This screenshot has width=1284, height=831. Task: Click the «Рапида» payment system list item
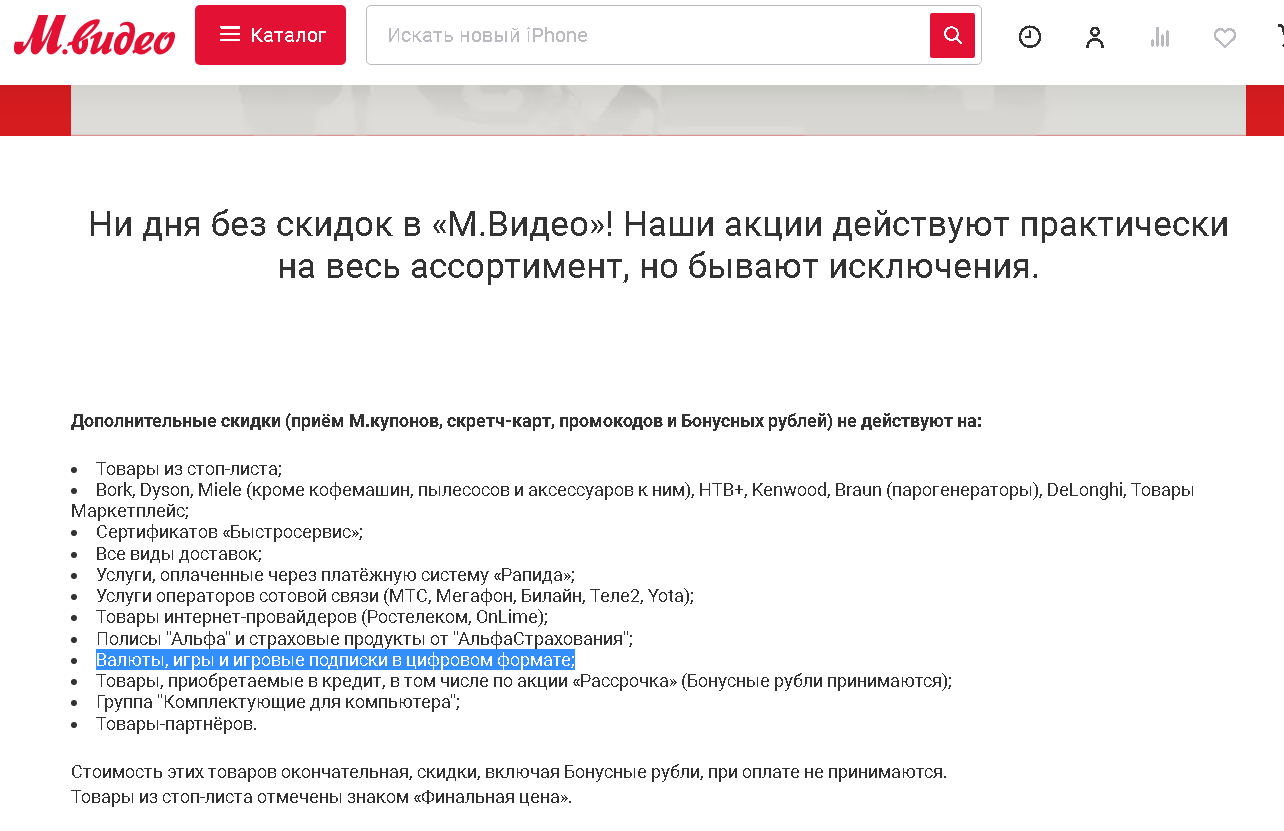click(x=335, y=575)
